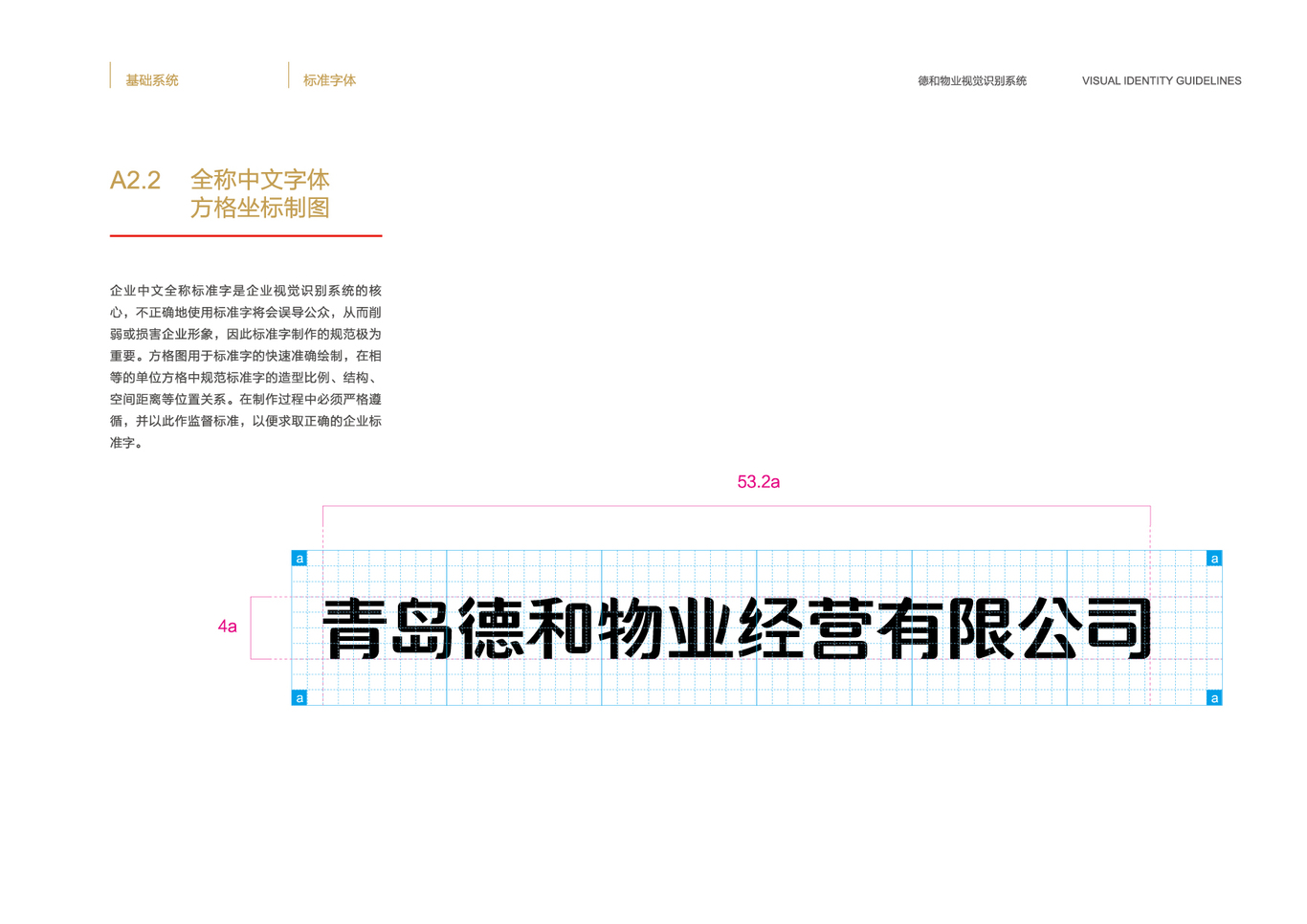This screenshot has width=1307, height=924.
Task: Click the blue 'a' marker at grid bottom-right
Action: pos(1214,698)
